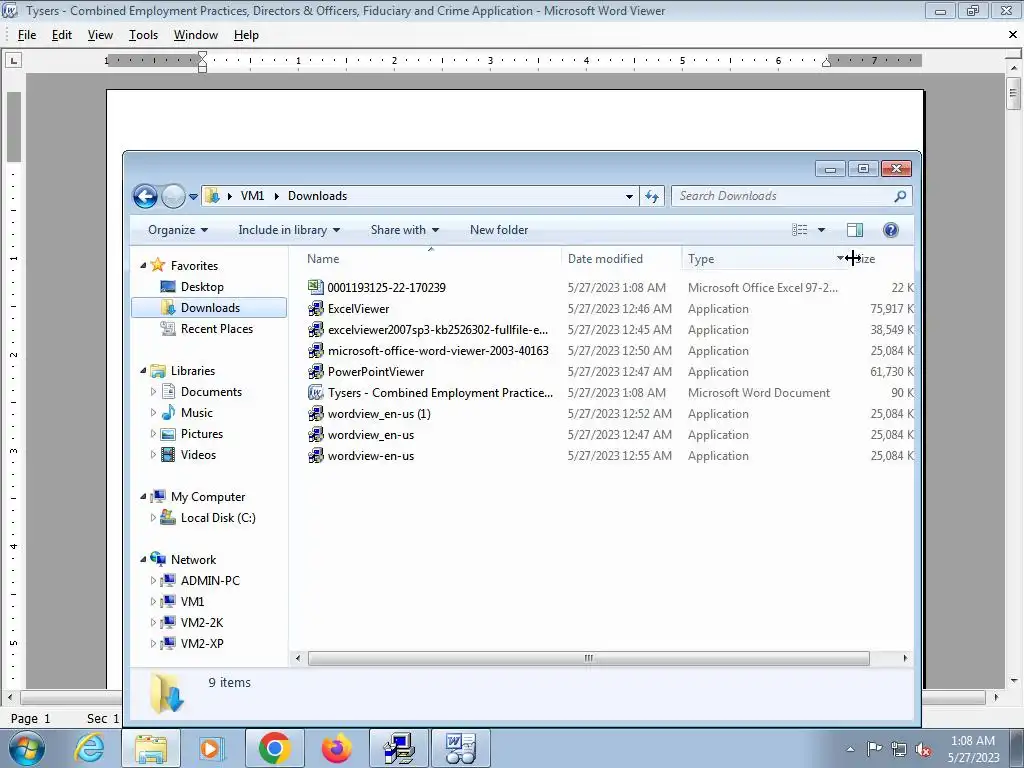Viewport: 1024px width, 768px height.
Task: Sort files by Date modified column
Action: [621, 259]
